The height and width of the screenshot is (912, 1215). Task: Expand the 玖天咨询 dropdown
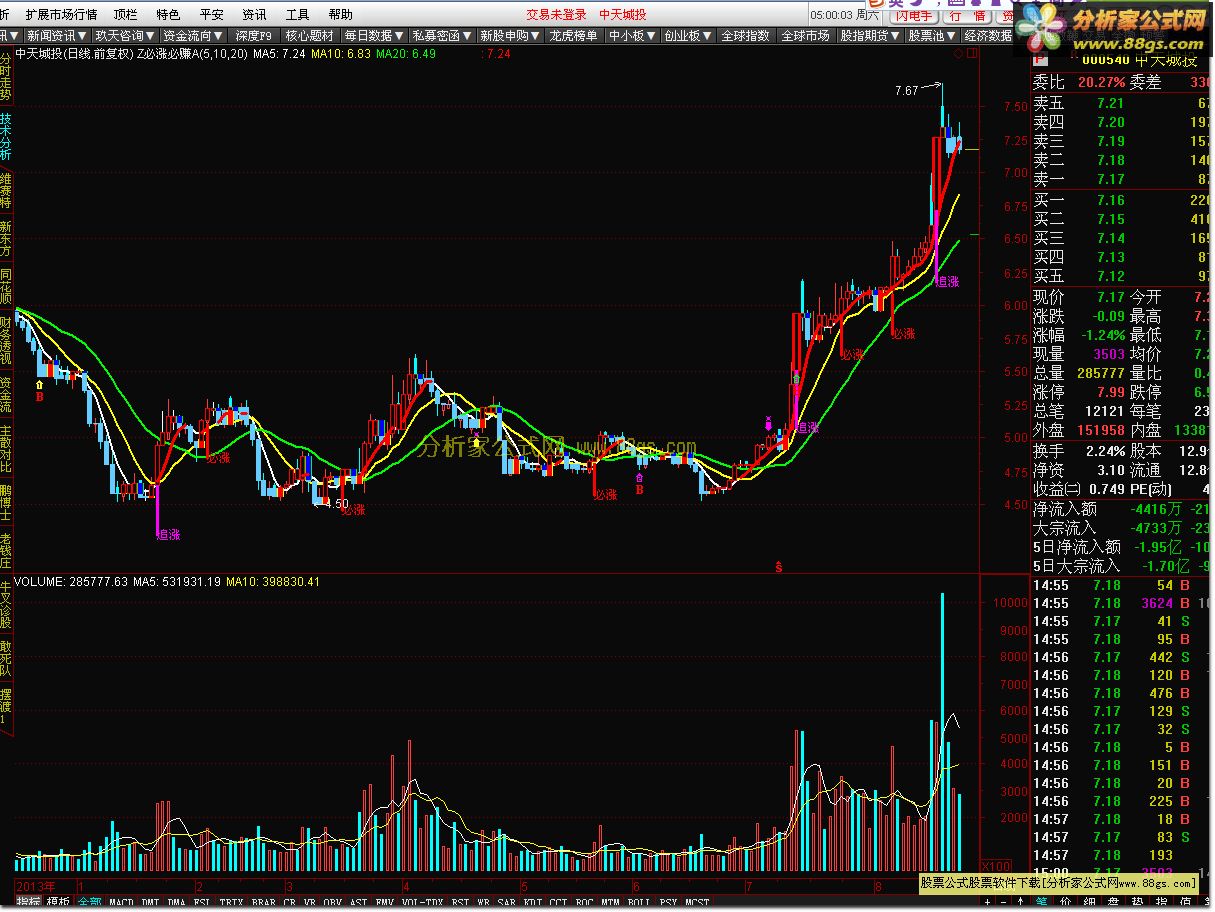coord(124,36)
